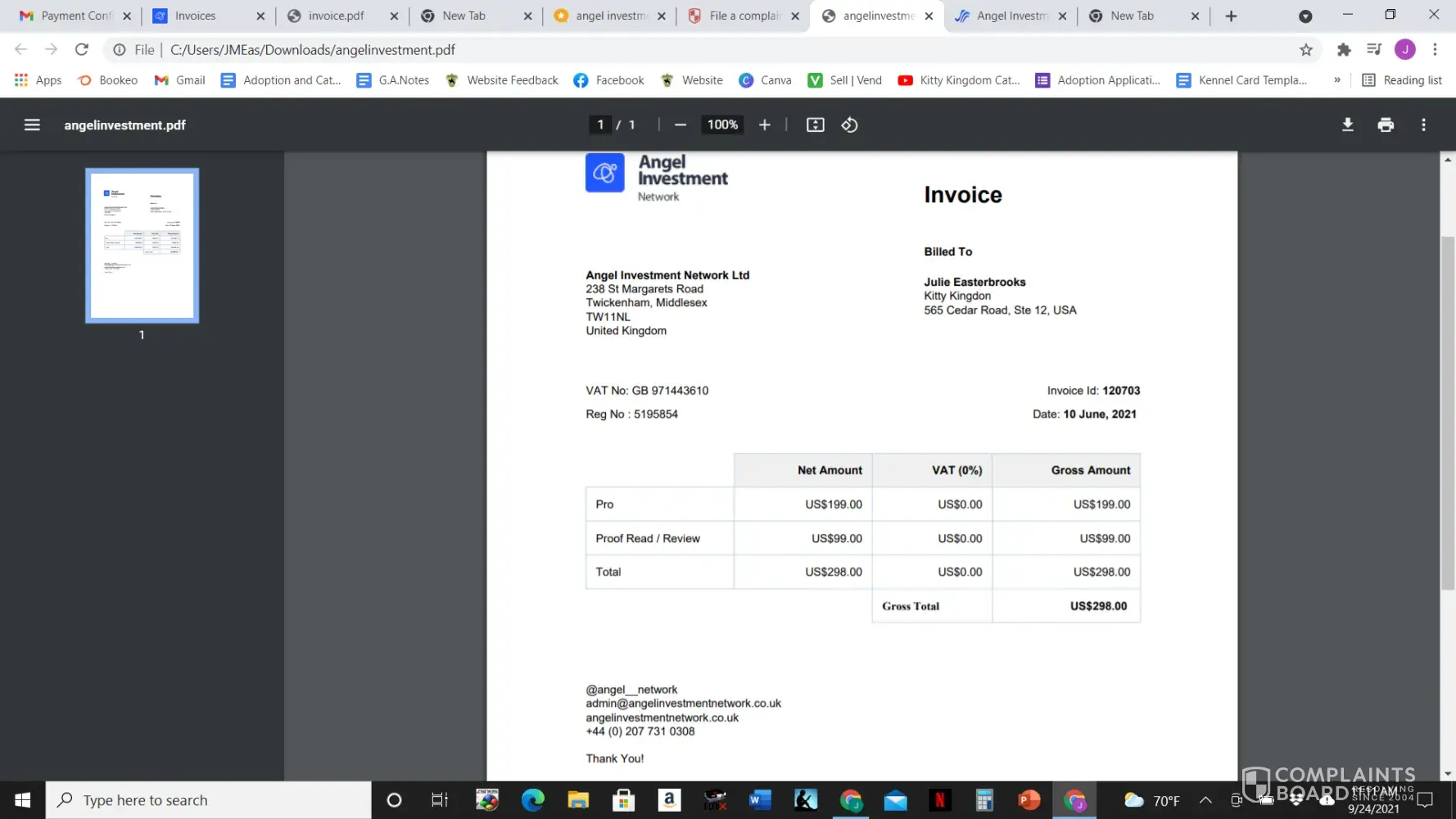Open the PDF viewer more actions menu
This screenshot has width=1456, height=819.
pyautogui.click(x=1423, y=124)
